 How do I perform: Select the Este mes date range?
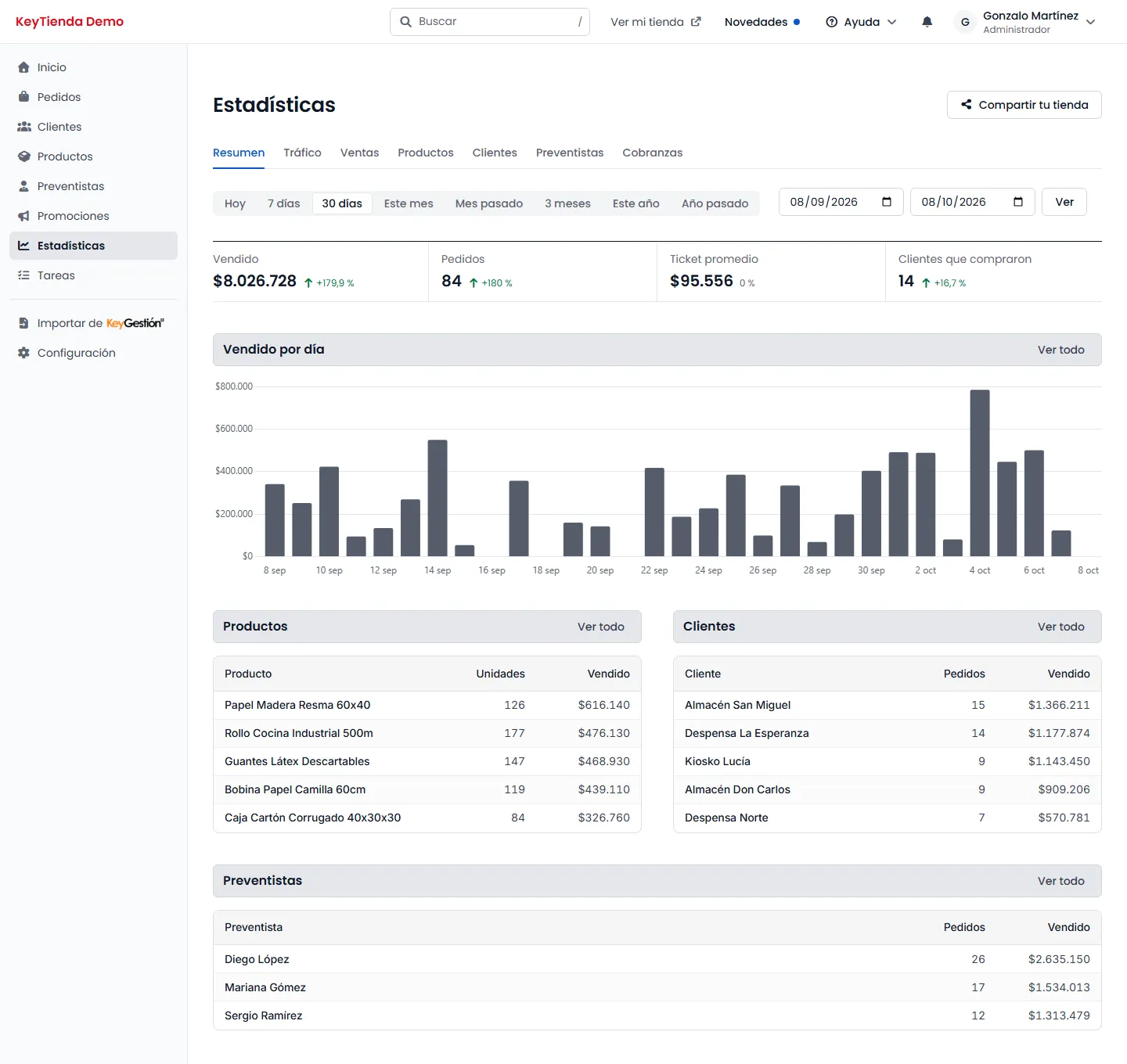click(x=409, y=203)
